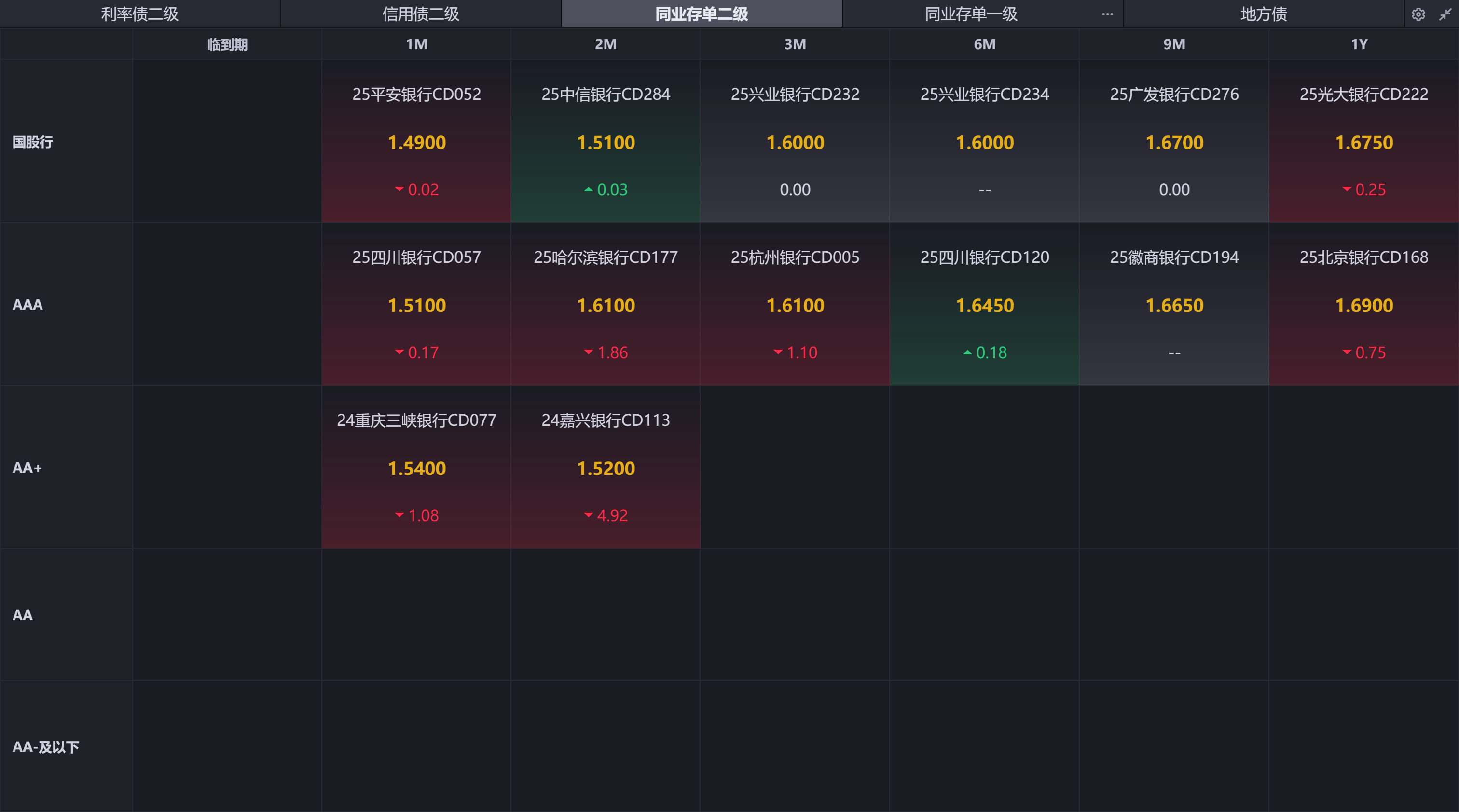This screenshot has height=812, width=1459.
Task: Open the 25平安银行CD052 quote cell
Action: pos(416,141)
